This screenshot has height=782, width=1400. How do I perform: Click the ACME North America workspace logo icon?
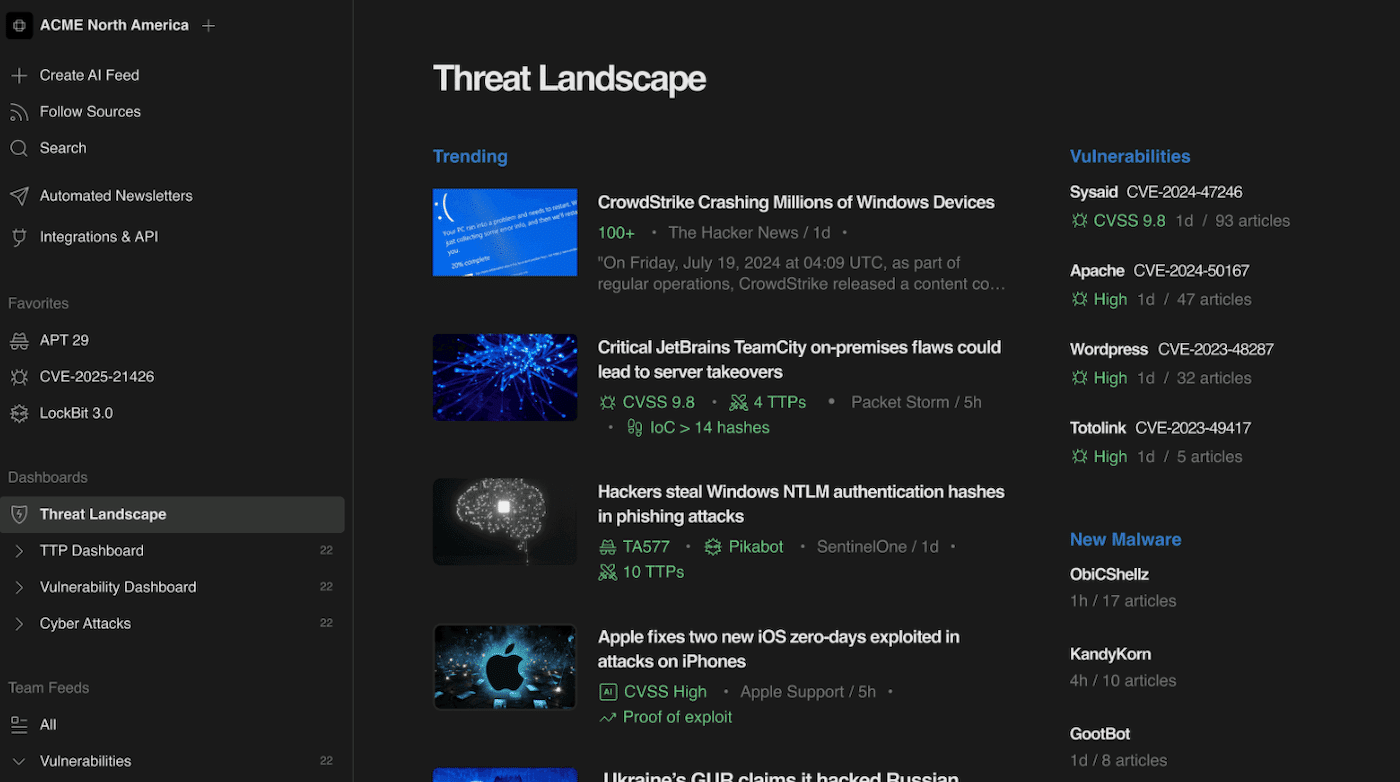pyautogui.click(x=19, y=25)
